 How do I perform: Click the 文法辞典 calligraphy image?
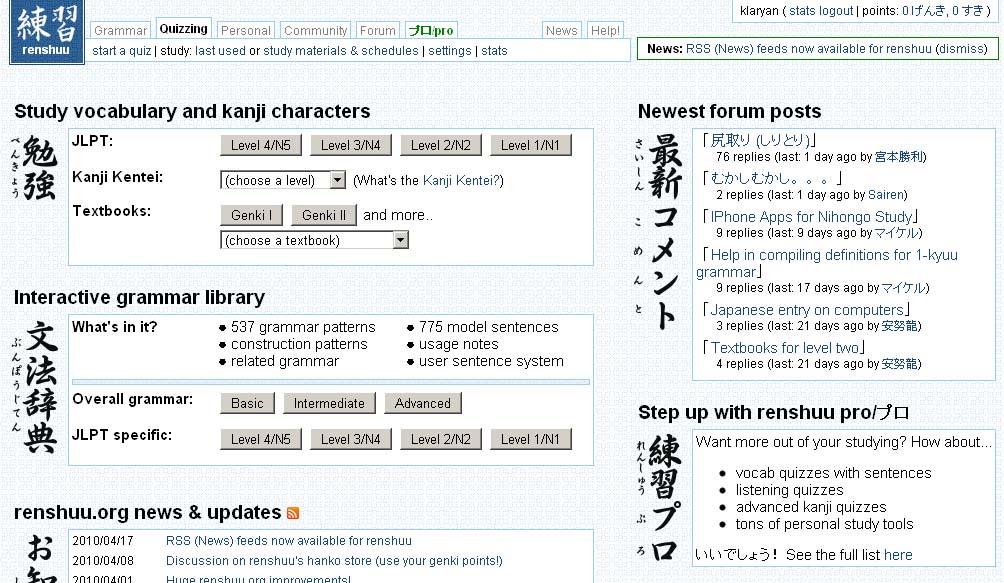click(x=36, y=387)
